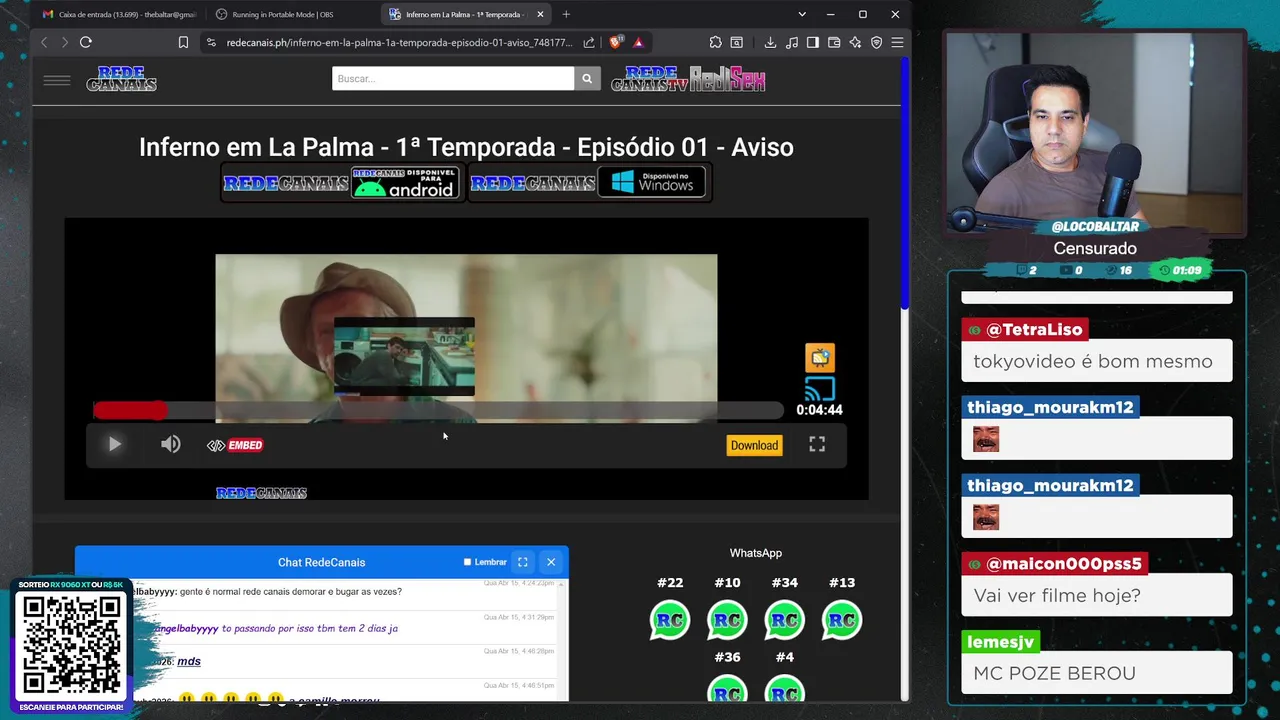Open Leo AI sparkle icon
The height and width of the screenshot is (720, 1280).
click(x=855, y=42)
